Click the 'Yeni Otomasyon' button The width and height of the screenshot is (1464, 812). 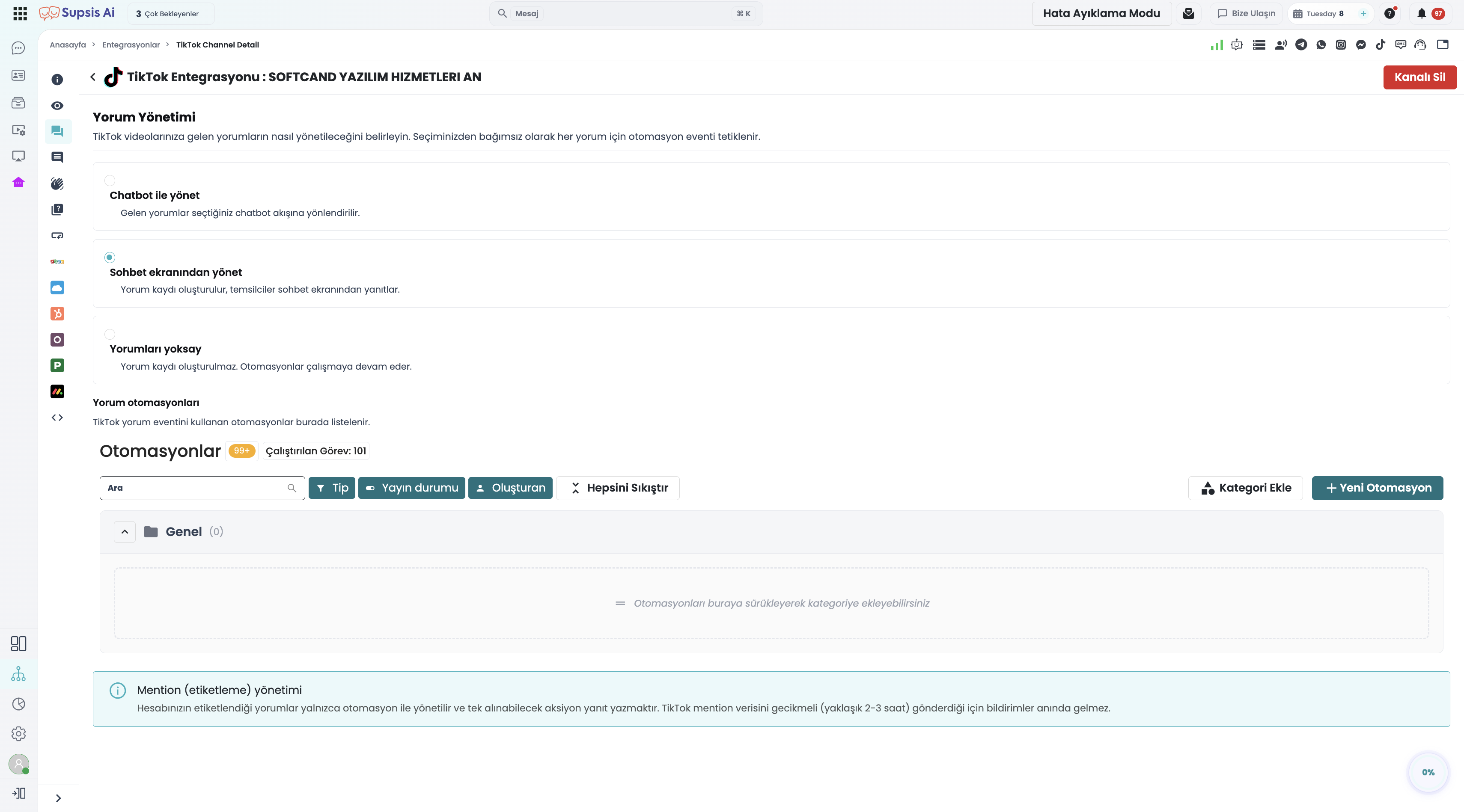click(1378, 488)
